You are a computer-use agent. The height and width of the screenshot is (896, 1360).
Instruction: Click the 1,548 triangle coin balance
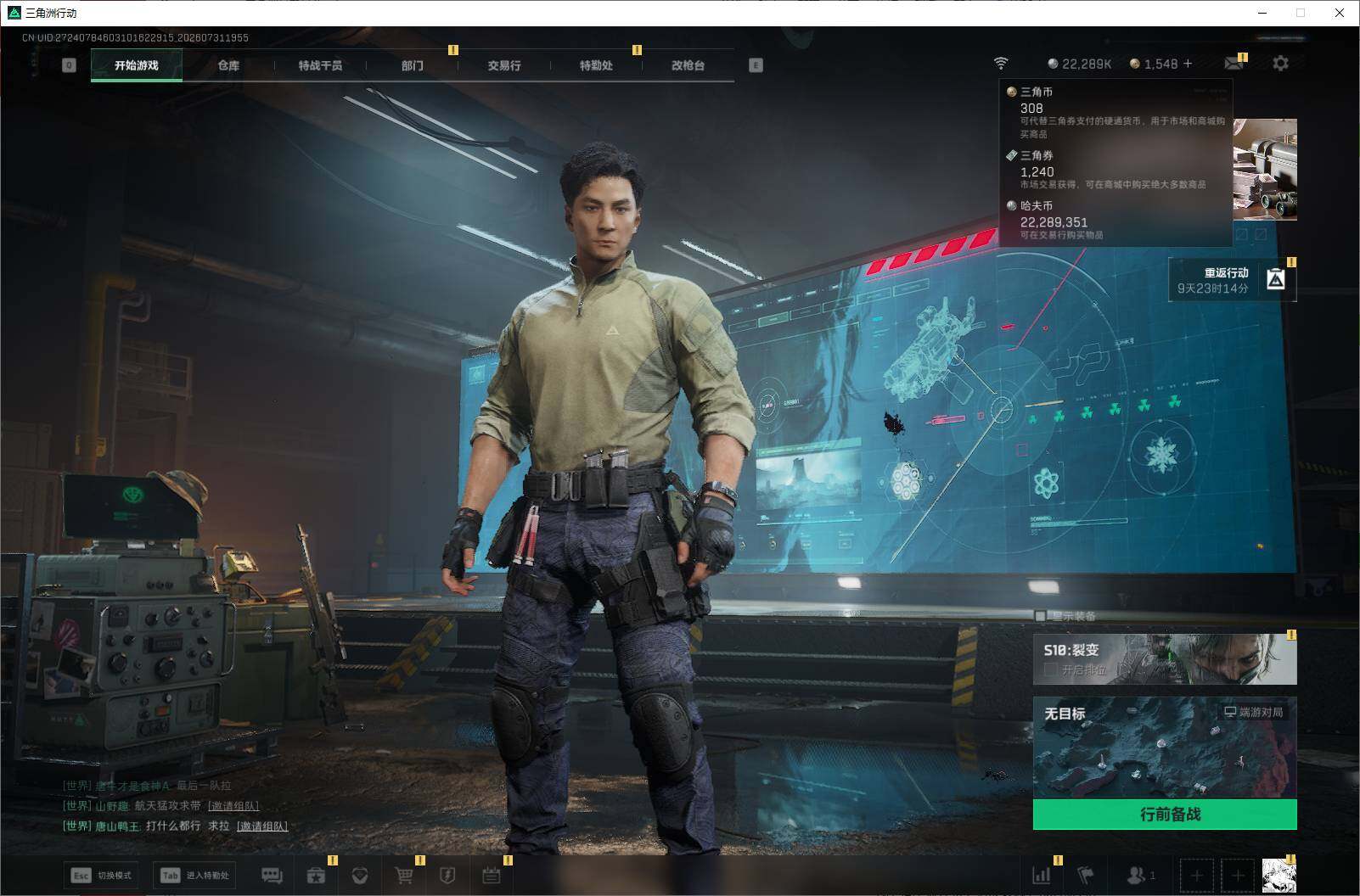click(x=1154, y=64)
